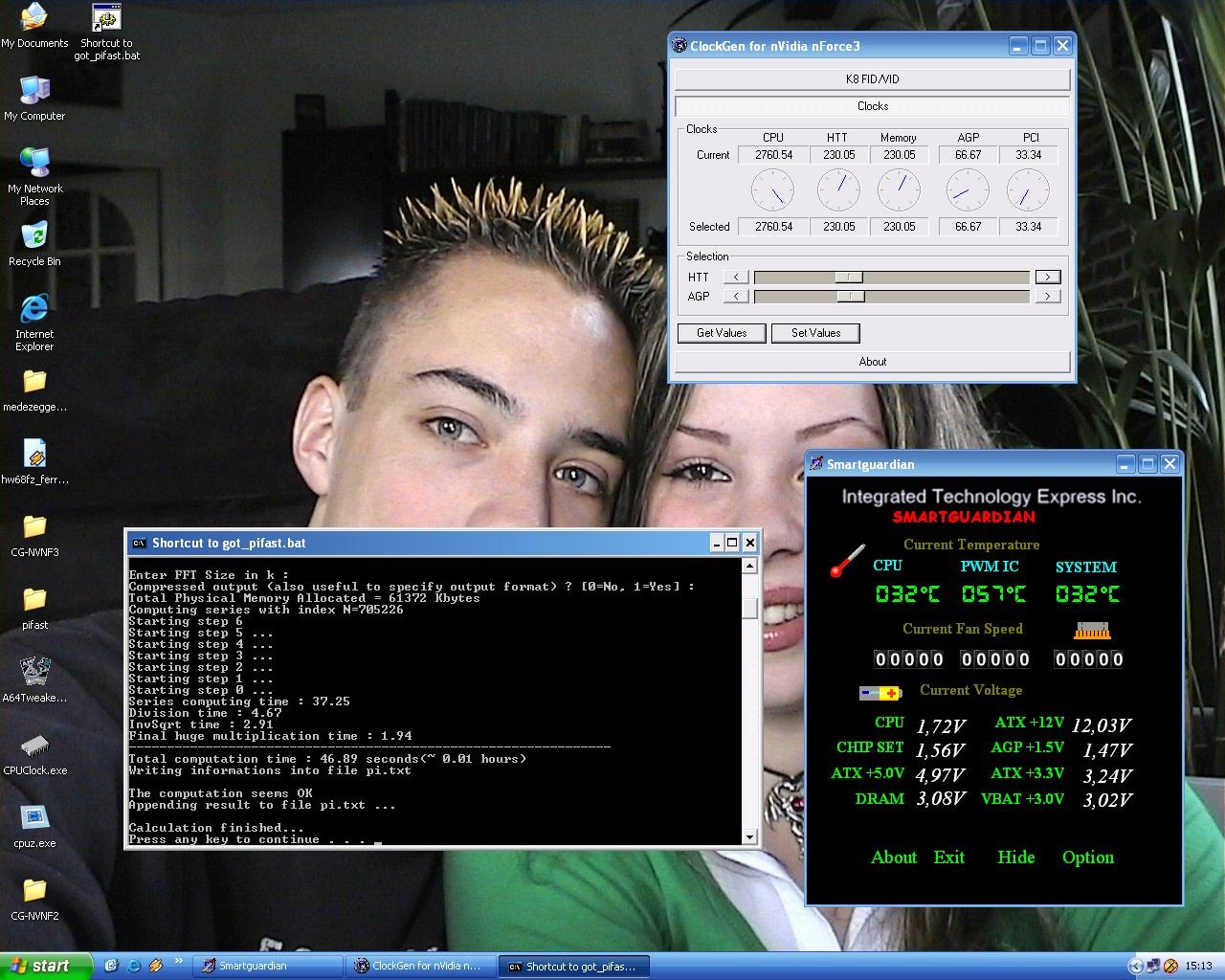The image size is (1225, 980).
Task: Click the fan heatsink icon in Smartguardian
Action: point(1091,631)
